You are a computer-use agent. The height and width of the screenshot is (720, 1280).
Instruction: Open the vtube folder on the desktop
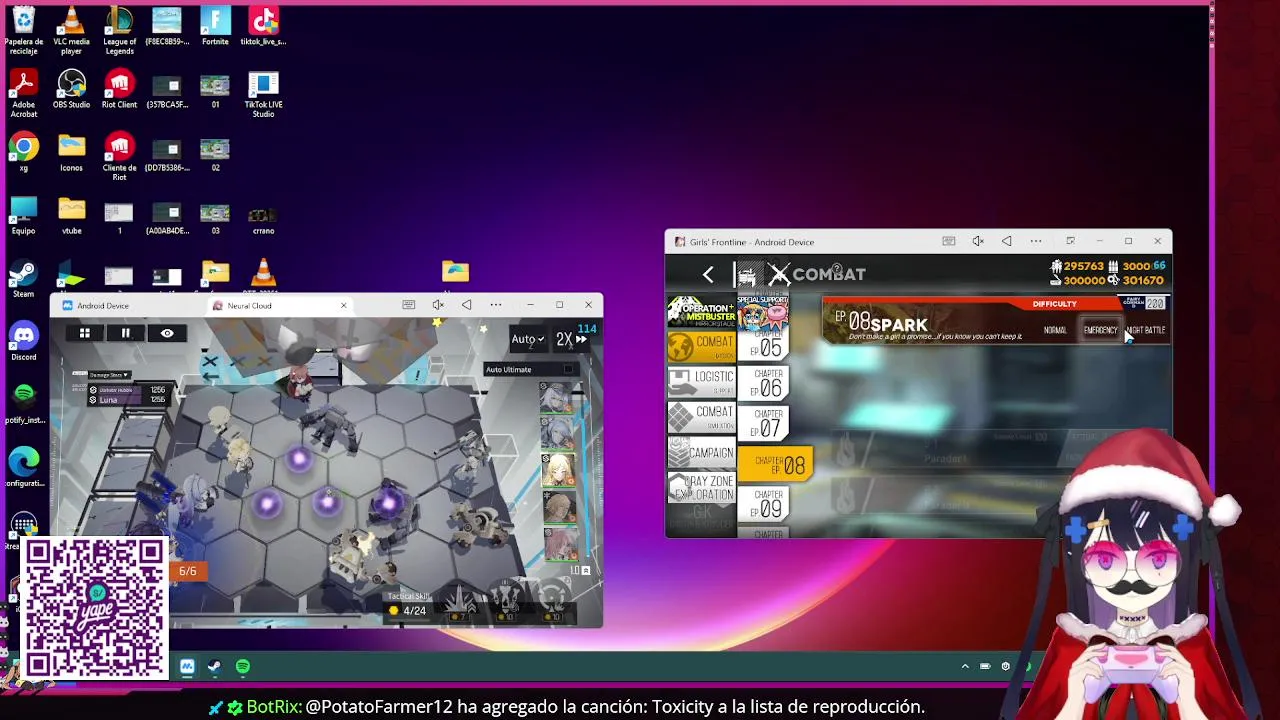(71, 215)
